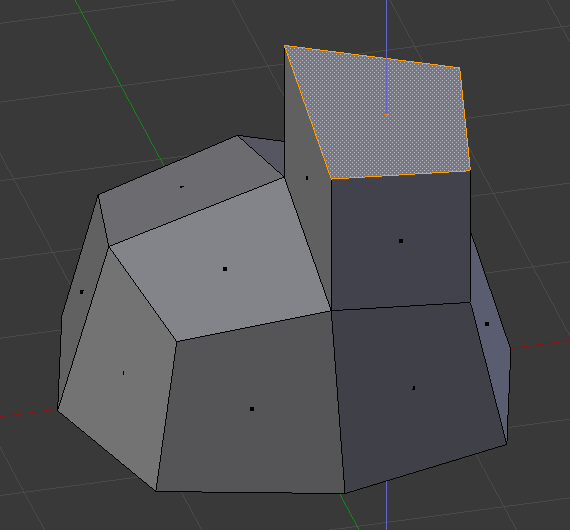Image resolution: width=570 pixels, height=530 pixels.
Task: Click the orange center dot of selected top face
Action: pos(386,115)
